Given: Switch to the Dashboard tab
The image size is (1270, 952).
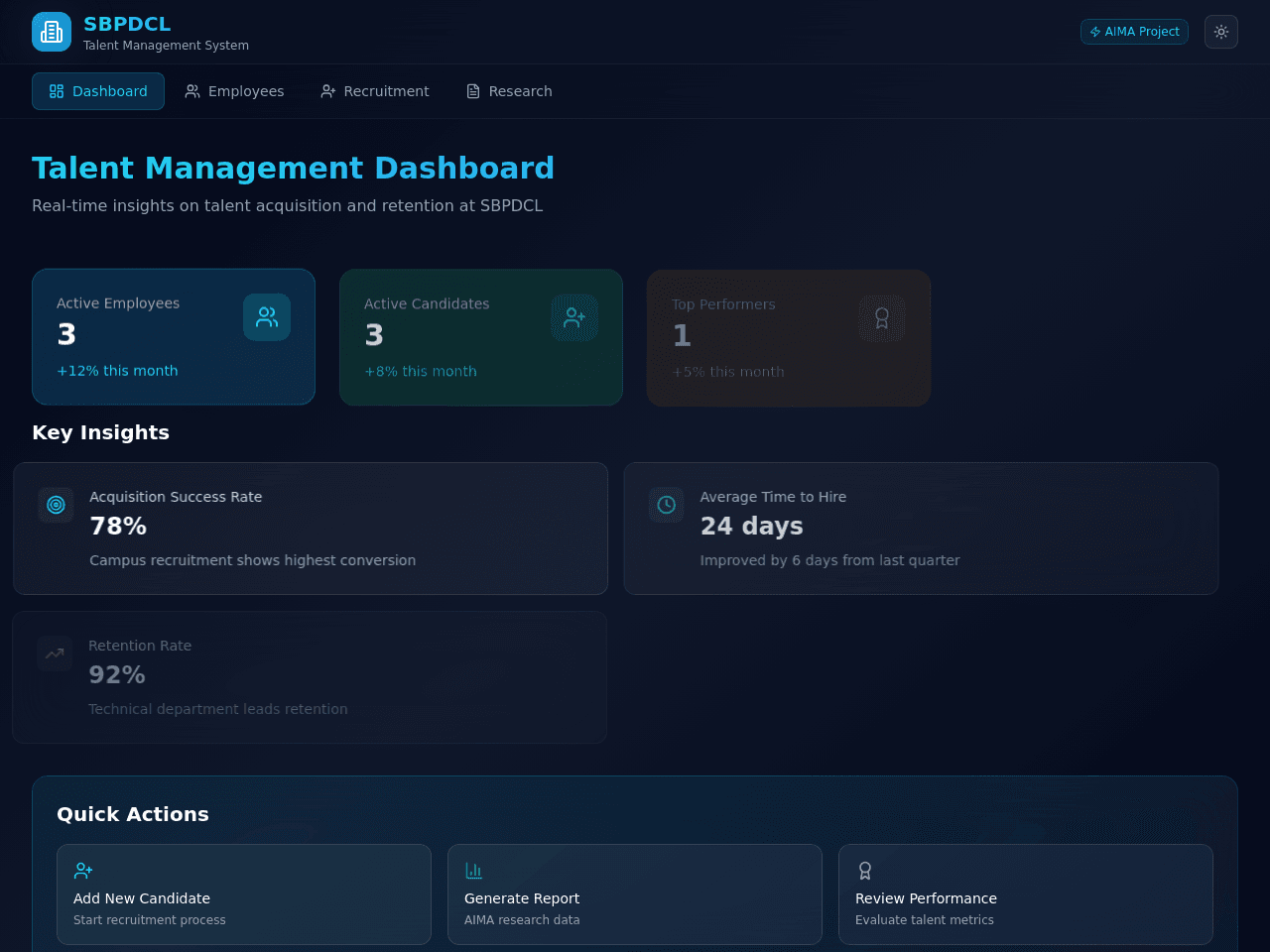Looking at the screenshot, I should [98, 91].
